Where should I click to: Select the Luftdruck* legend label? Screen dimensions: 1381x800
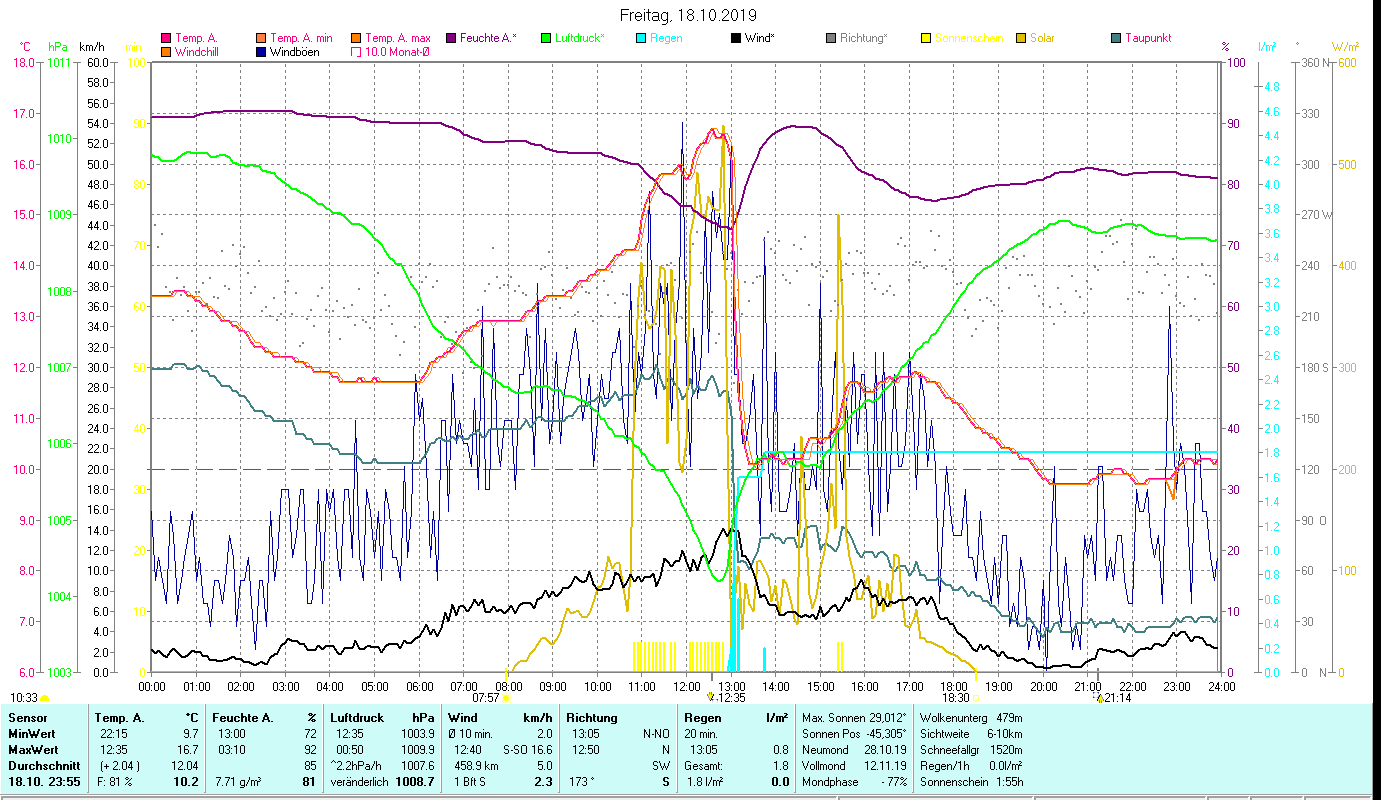click(581, 39)
